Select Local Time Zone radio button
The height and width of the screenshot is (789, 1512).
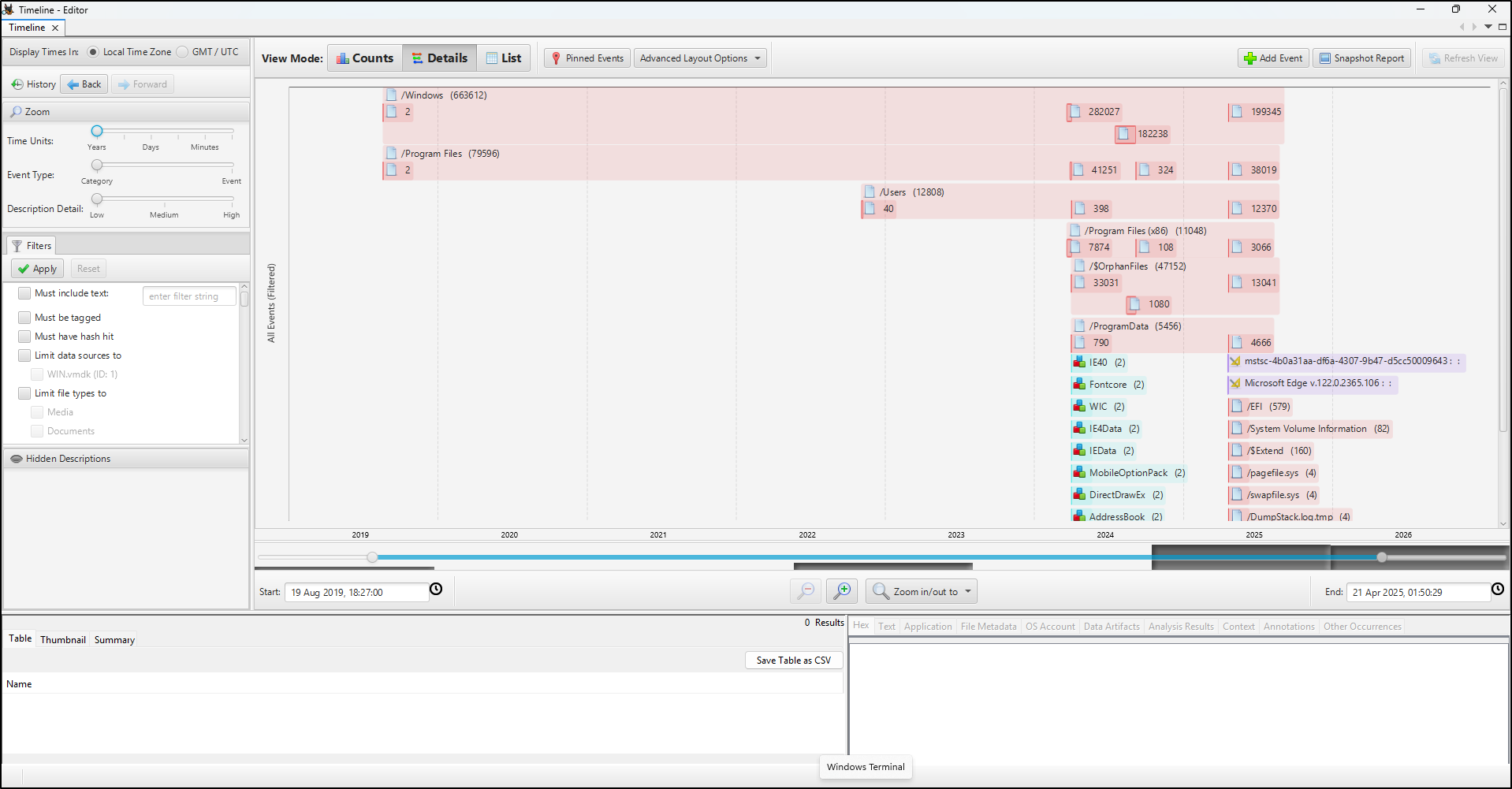pos(93,52)
